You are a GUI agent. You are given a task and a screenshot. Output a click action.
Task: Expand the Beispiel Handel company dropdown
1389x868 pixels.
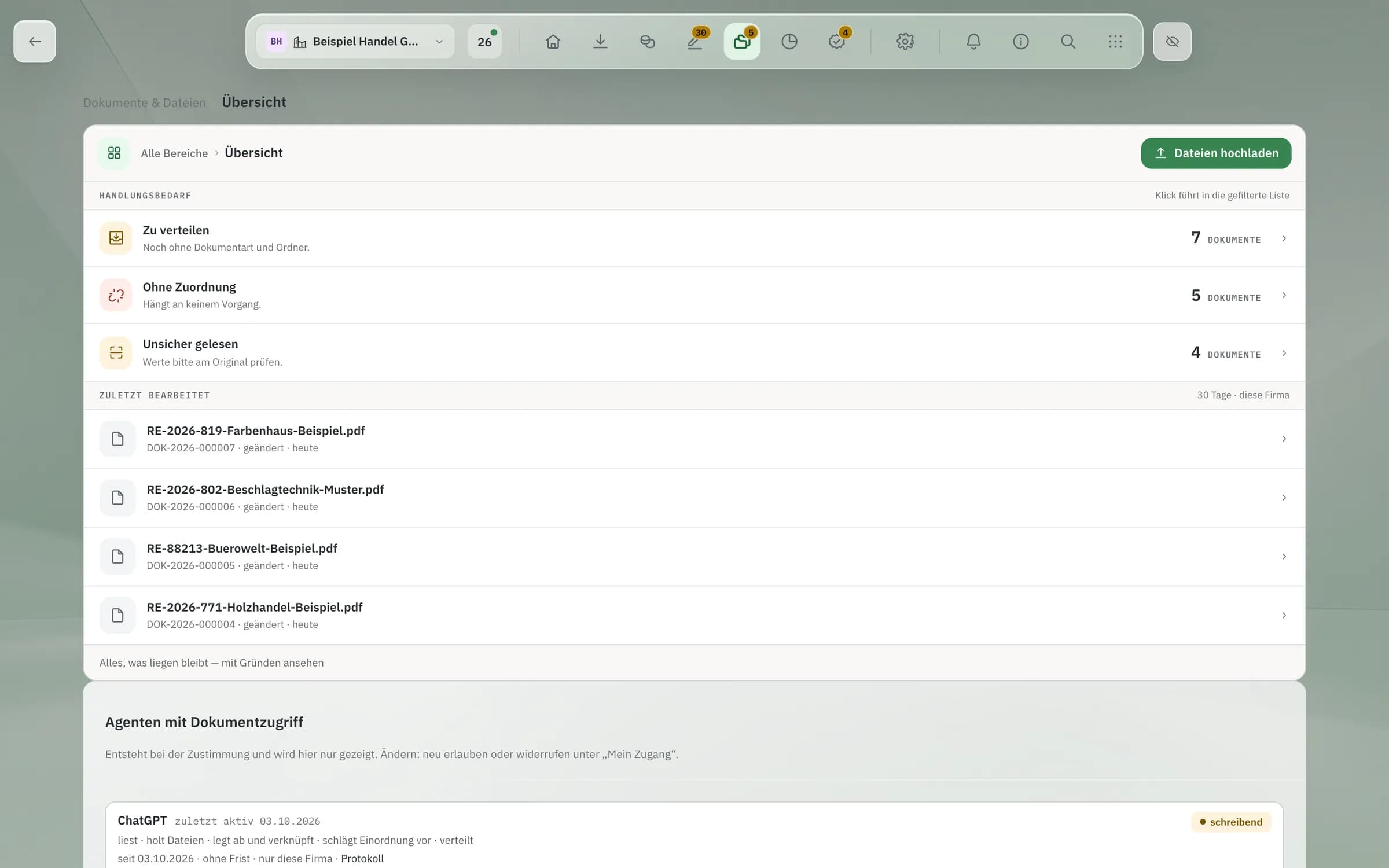[355, 42]
